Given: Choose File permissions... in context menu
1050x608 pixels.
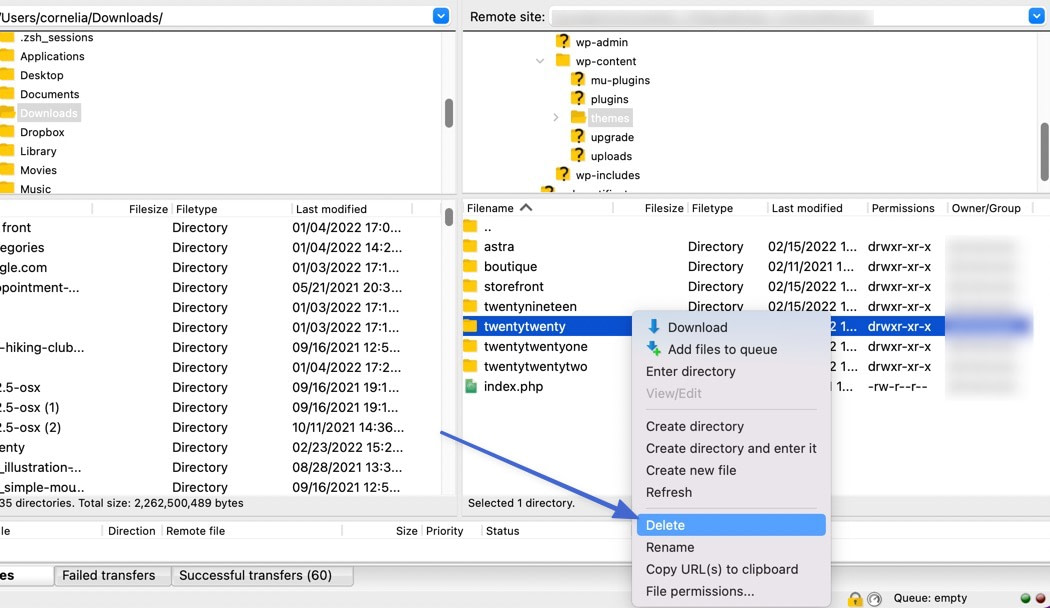Looking at the screenshot, I should (x=700, y=591).
